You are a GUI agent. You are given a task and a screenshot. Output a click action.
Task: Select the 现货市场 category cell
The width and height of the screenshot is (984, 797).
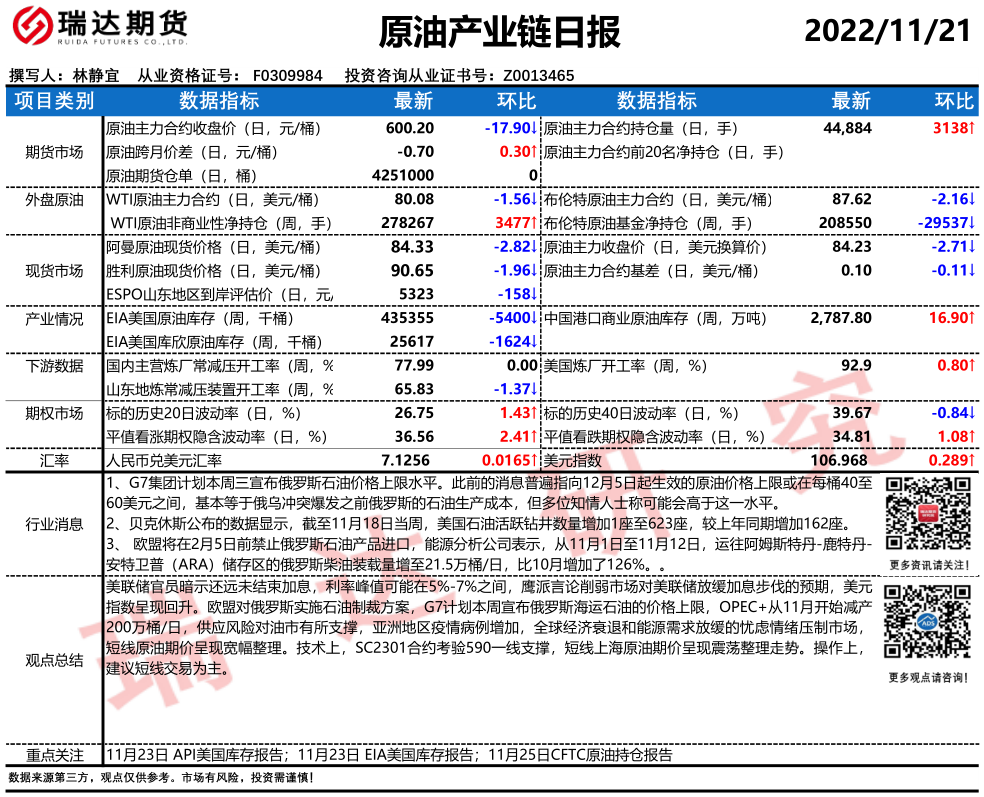click(x=55, y=270)
